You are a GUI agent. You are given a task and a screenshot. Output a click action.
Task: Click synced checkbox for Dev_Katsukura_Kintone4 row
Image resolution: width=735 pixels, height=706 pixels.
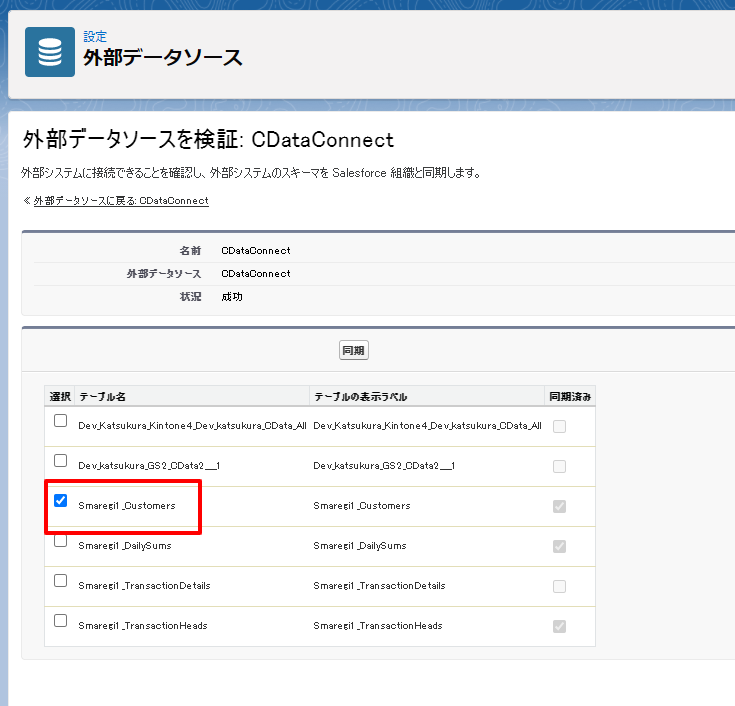[559, 426]
